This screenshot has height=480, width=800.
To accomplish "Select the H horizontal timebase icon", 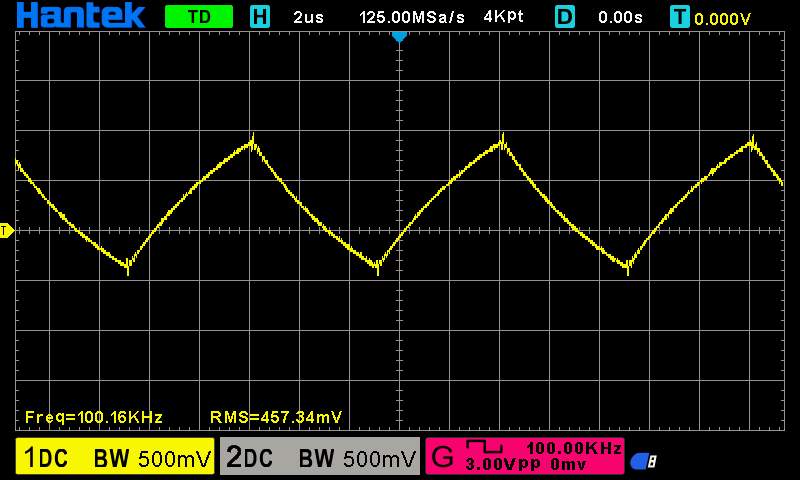I will [x=260, y=17].
